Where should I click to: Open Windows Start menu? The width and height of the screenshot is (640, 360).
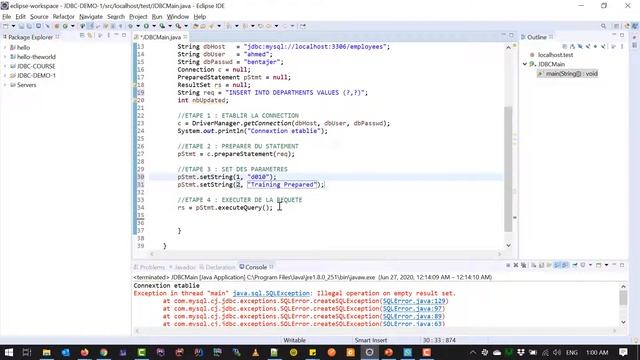pyautogui.click(x=9, y=352)
